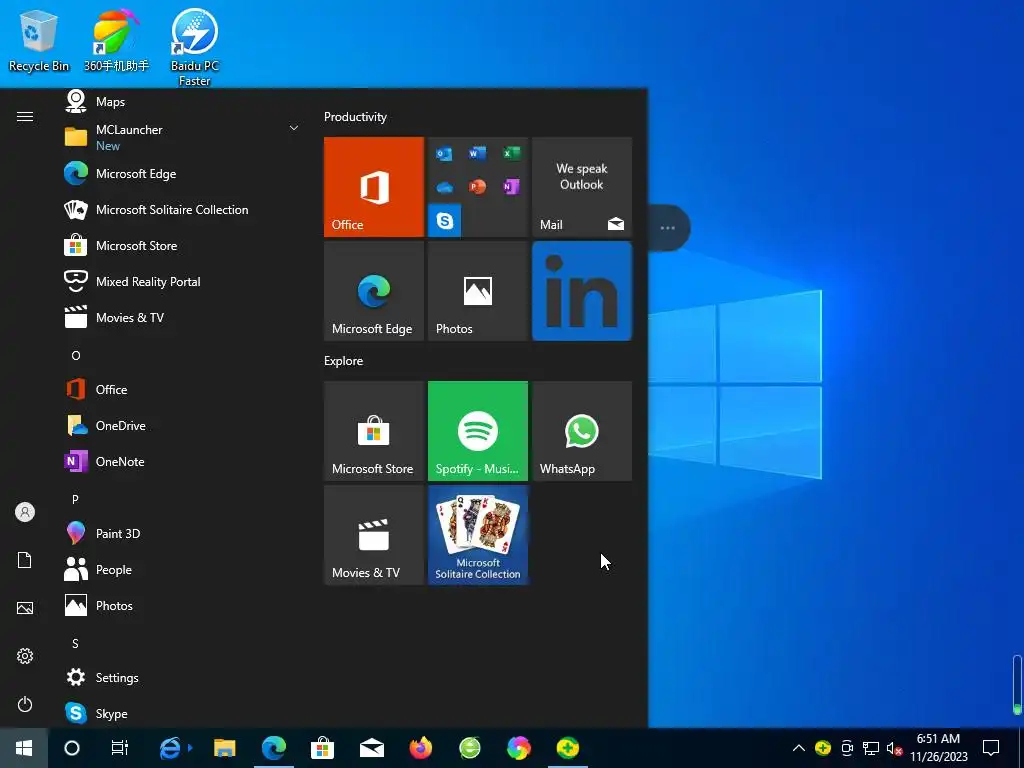Open the Microsoft Edge tile

coord(374,291)
